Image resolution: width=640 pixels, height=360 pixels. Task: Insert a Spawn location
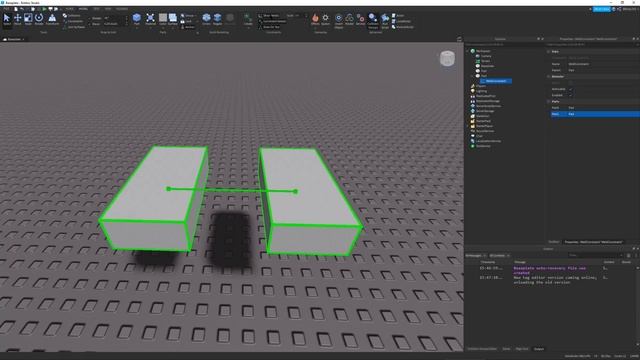pyautogui.click(x=325, y=19)
